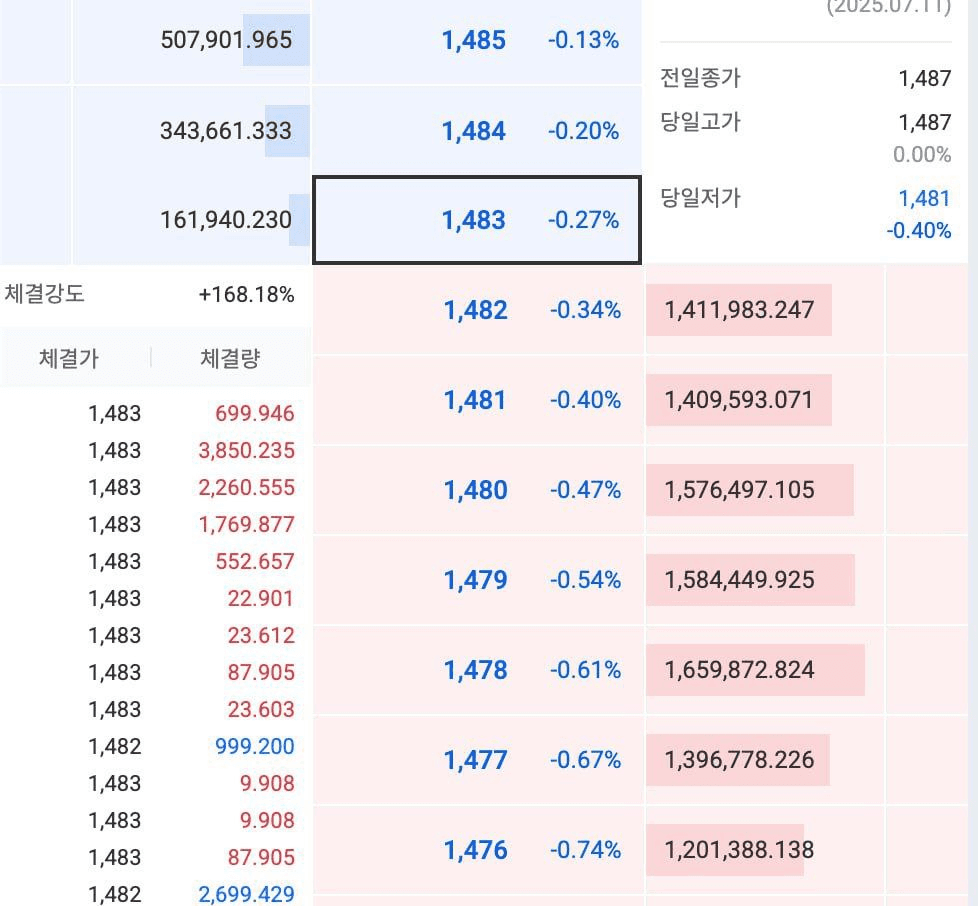The width and height of the screenshot is (978, 906).
Task: Choose the 1,476 bid price row
Action: tap(476, 850)
